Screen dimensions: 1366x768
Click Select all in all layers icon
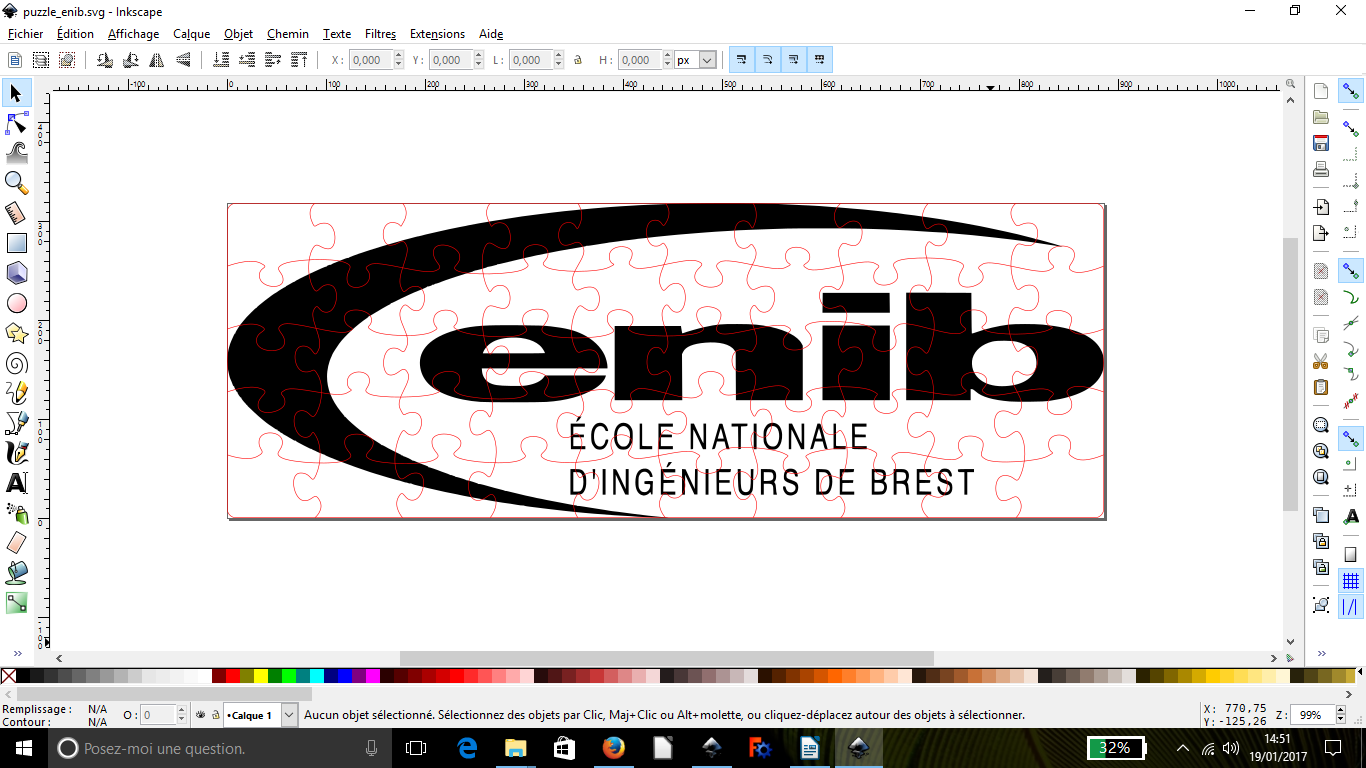click(x=41, y=60)
